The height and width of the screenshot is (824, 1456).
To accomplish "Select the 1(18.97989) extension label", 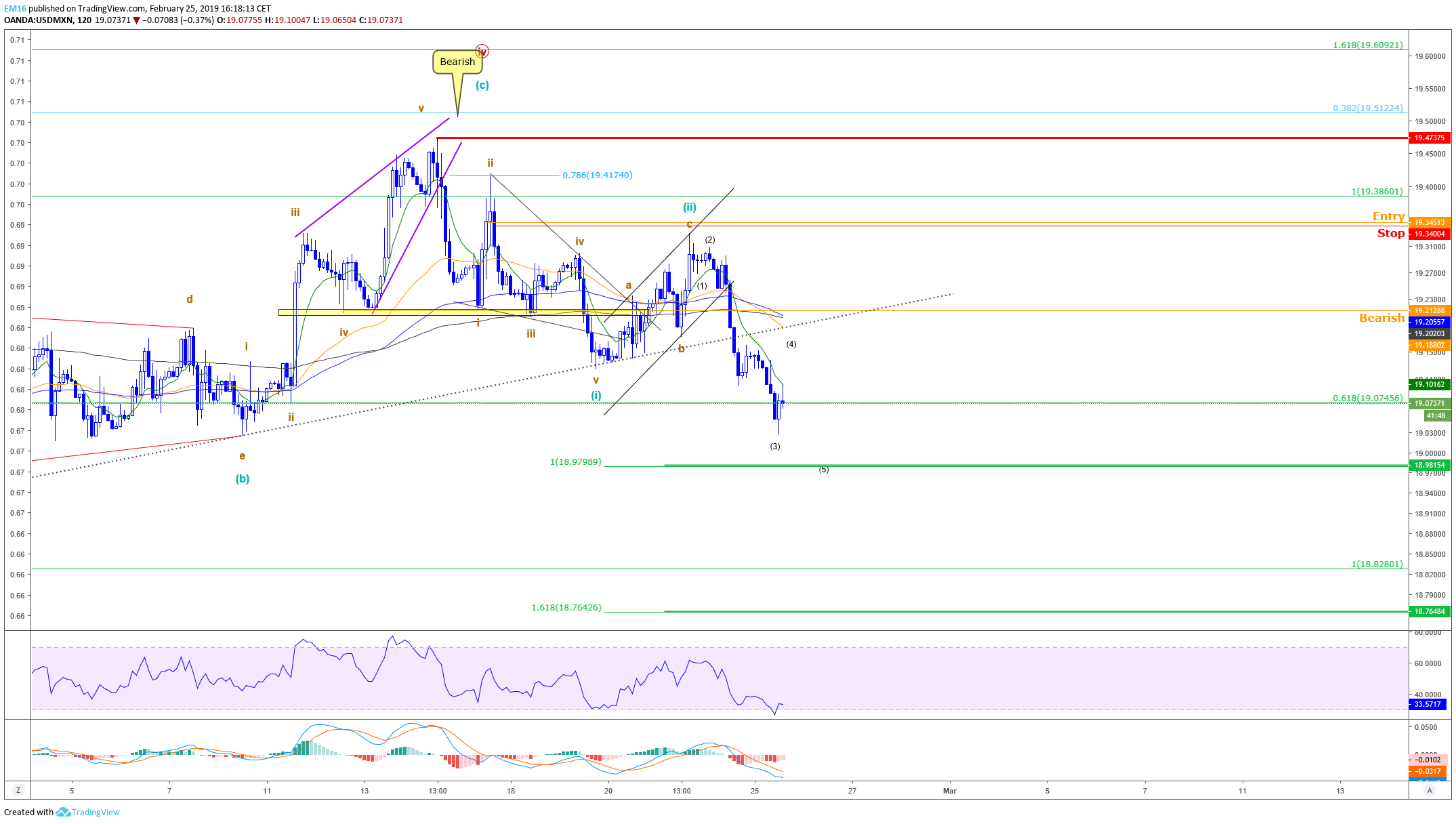I will click(575, 462).
